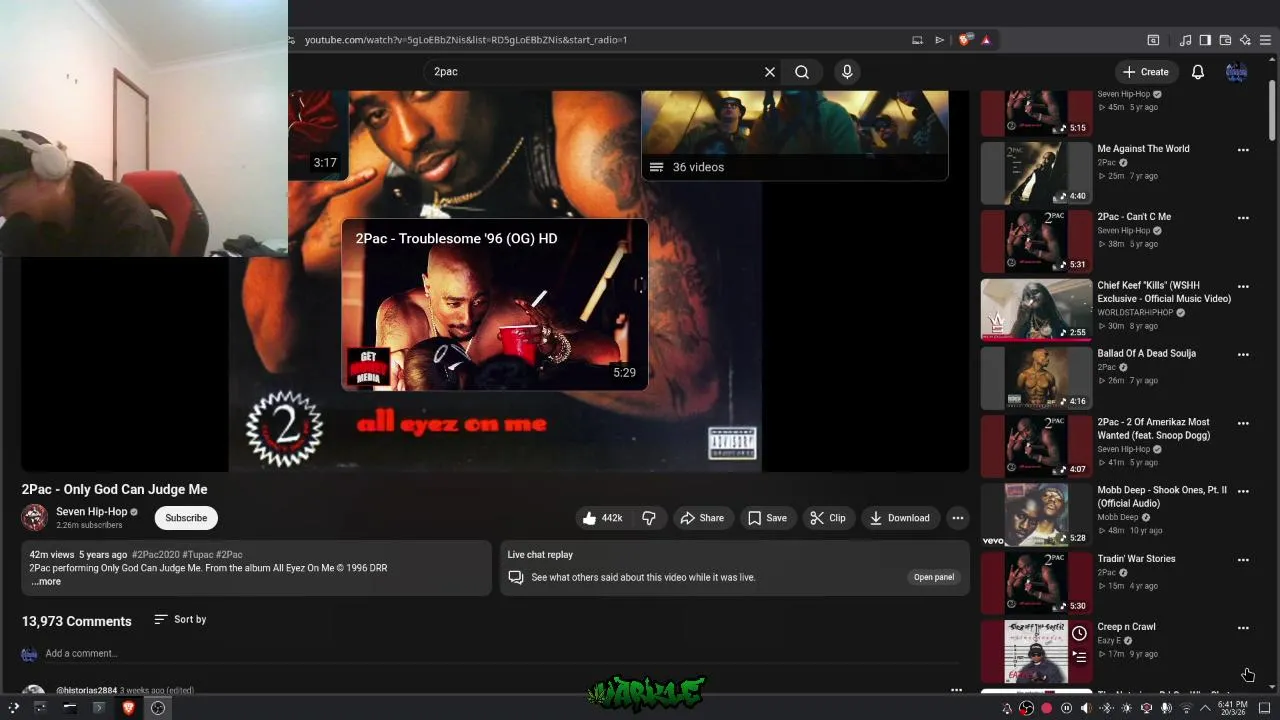Click the #Tupac hashtag

coord(198,554)
